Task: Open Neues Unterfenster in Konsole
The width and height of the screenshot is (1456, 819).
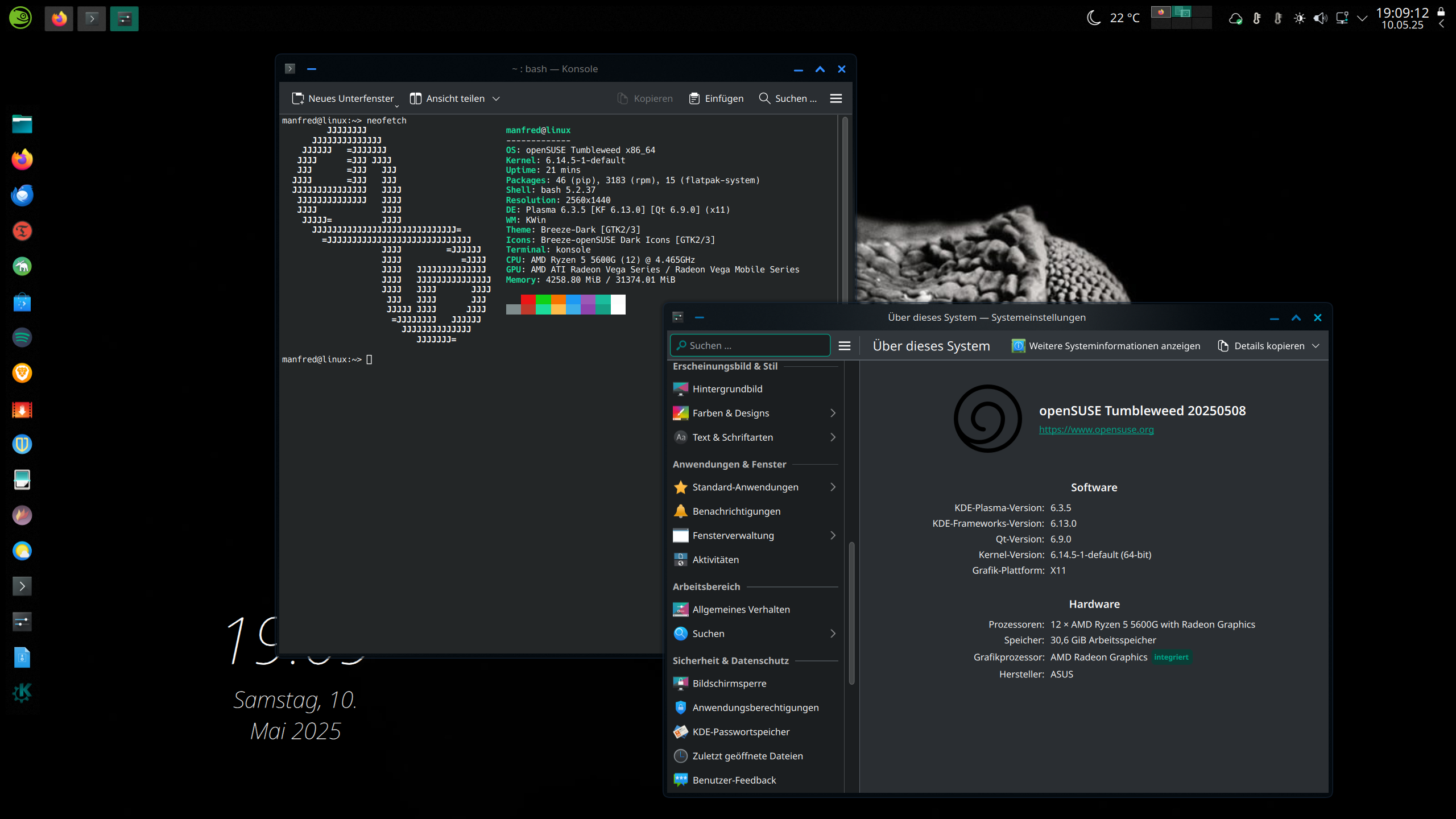Action: [343, 98]
